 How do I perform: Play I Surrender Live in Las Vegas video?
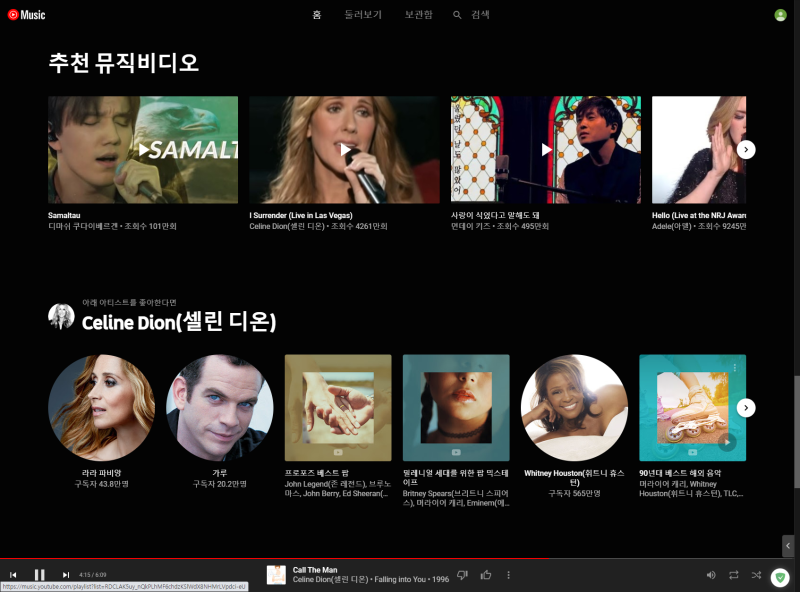coord(344,150)
